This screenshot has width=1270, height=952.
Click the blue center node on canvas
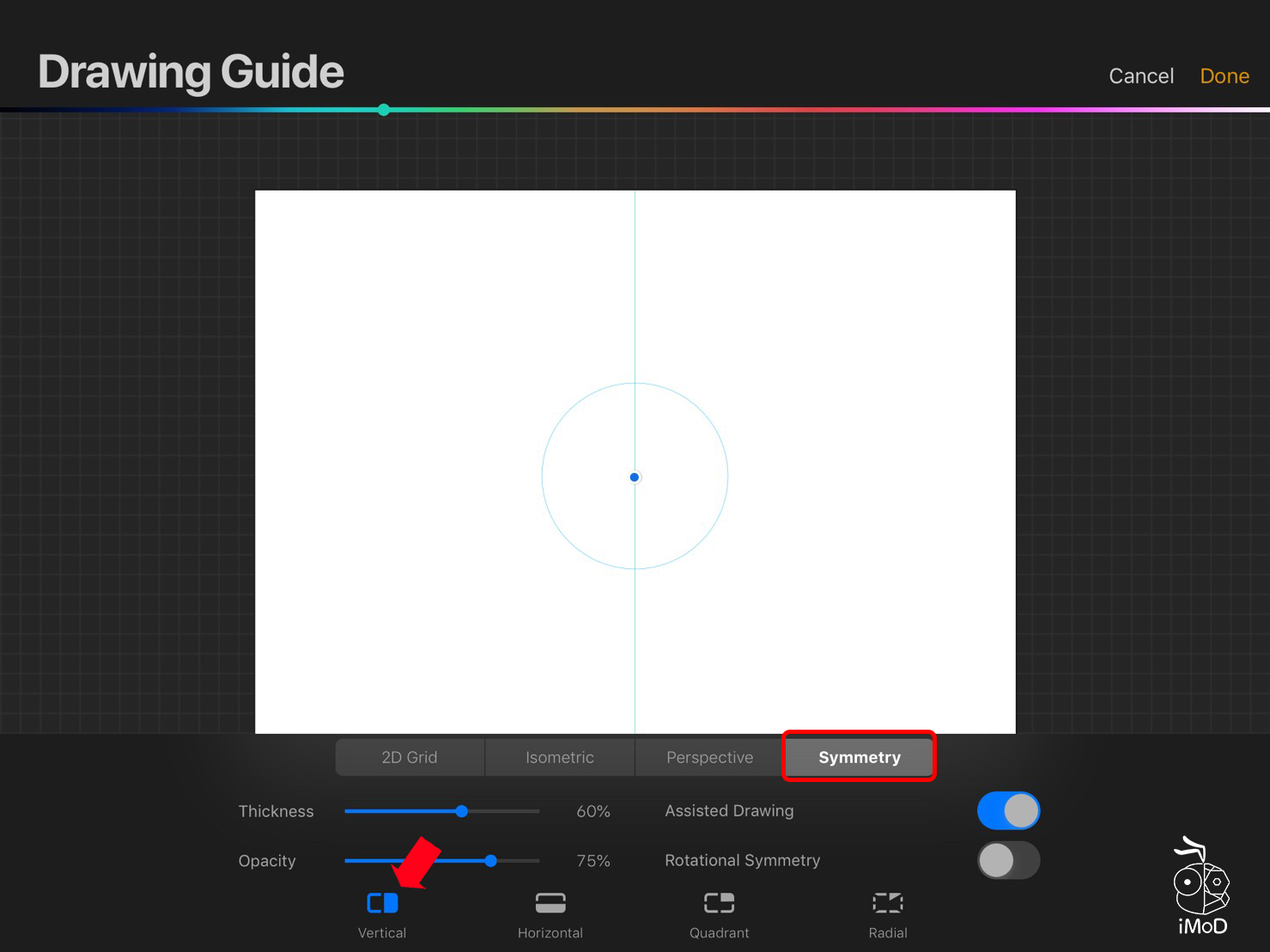click(x=635, y=477)
